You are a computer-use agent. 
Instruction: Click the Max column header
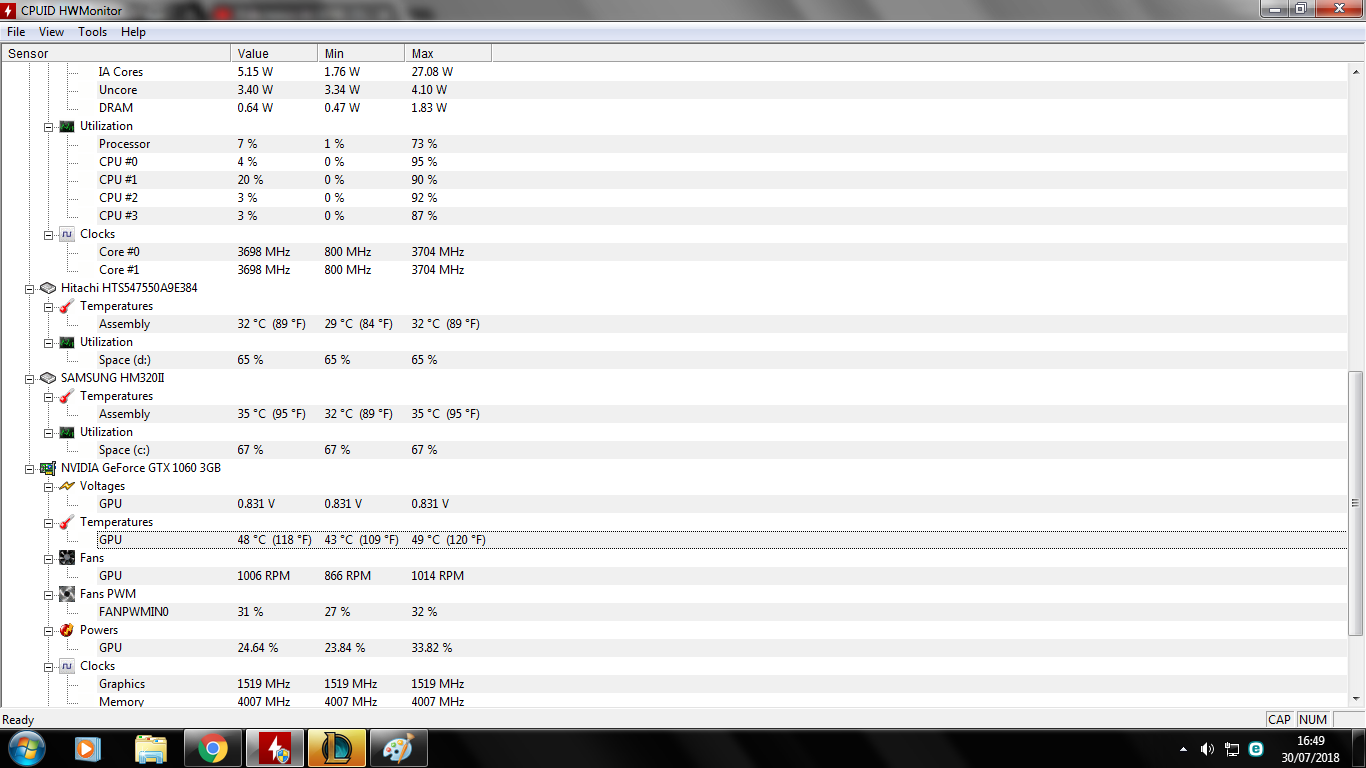tap(448, 53)
